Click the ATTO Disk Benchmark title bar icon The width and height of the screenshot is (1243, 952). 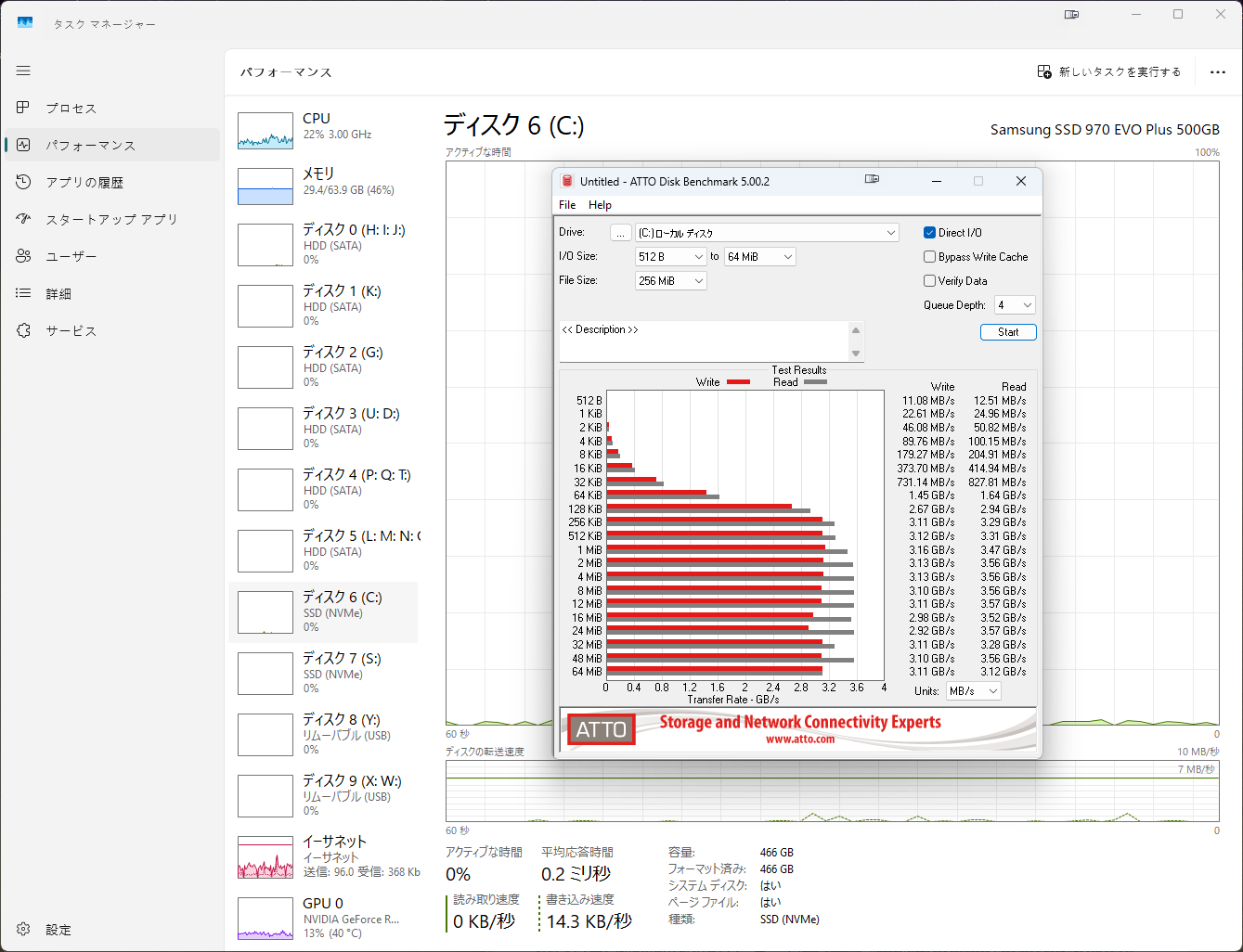pyautogui.click(x=567, y=181)
